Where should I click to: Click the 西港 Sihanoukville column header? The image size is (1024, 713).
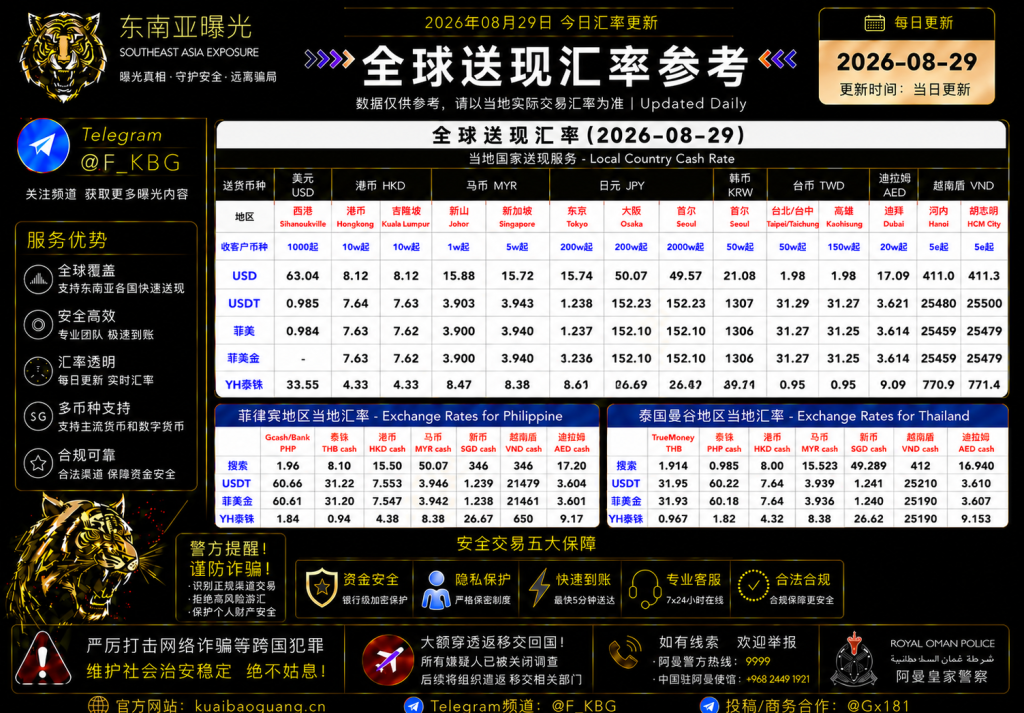coord(302,217)
